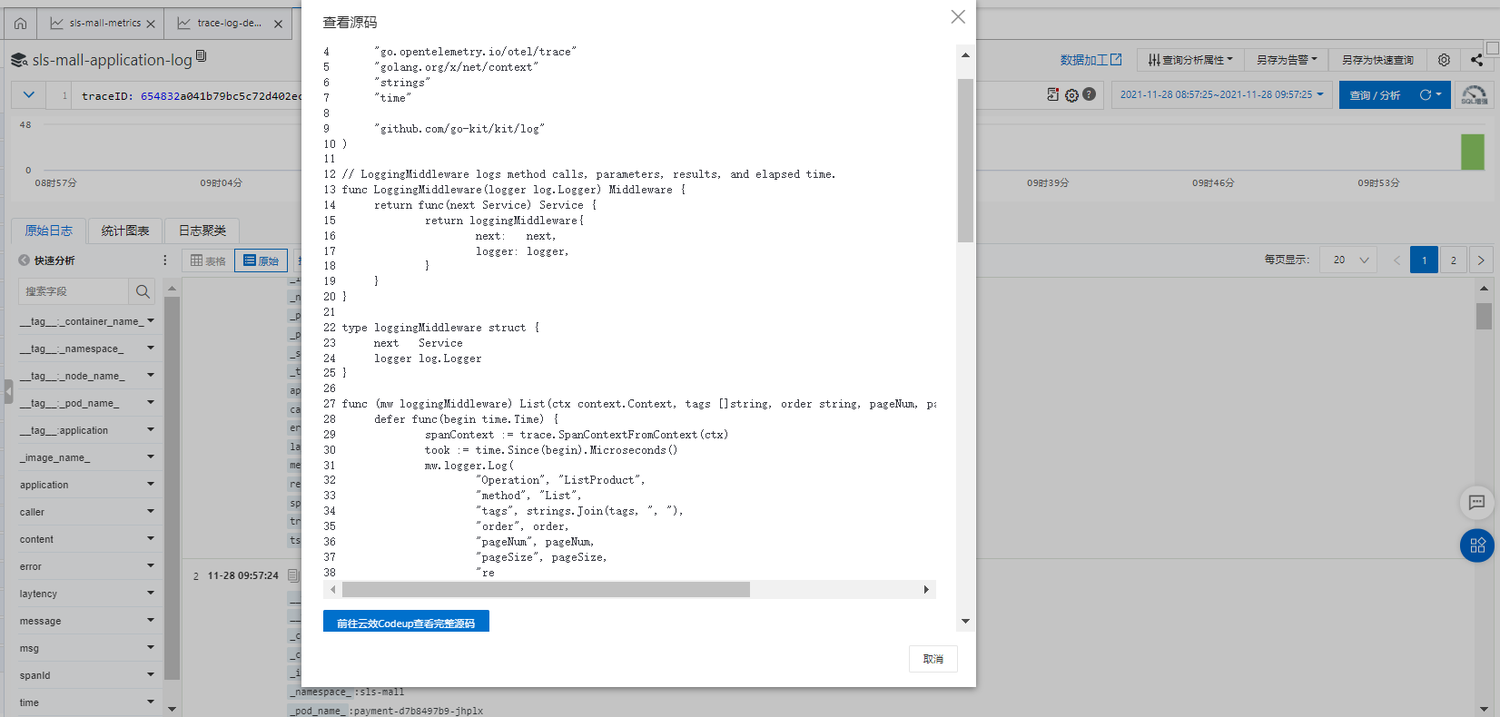Focus the 搜索字段 search input
Viewport: 1500px width, 717px height.
[x=74, y=291]
